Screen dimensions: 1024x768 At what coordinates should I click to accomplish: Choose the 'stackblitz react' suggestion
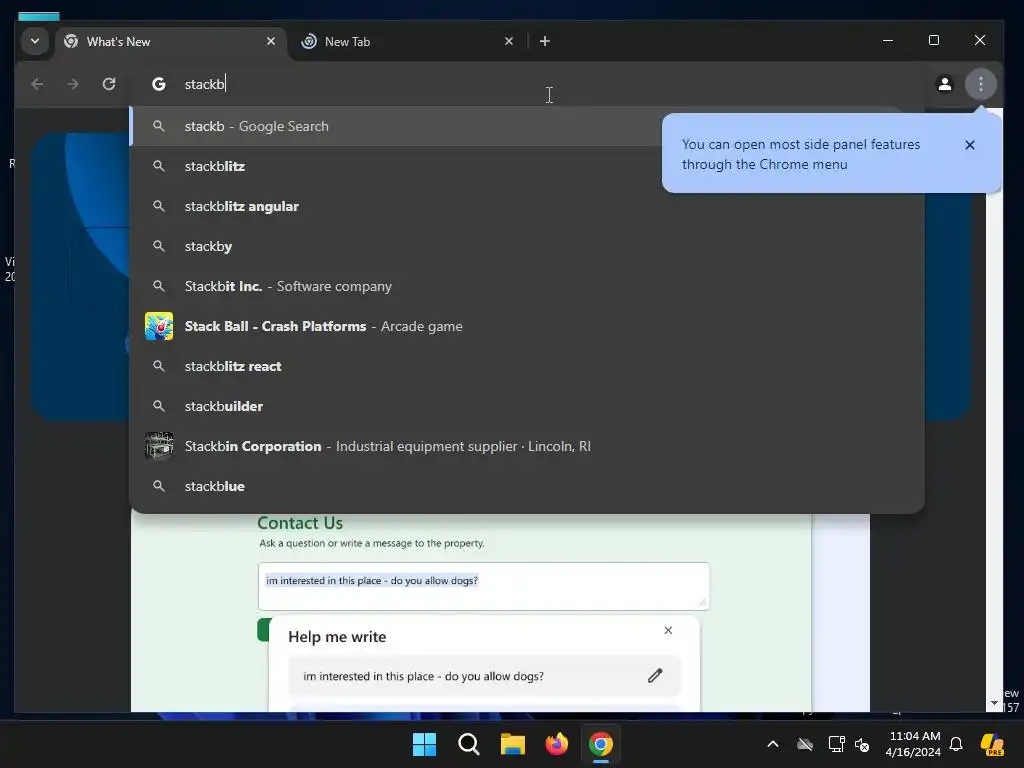tap(527, 366)
